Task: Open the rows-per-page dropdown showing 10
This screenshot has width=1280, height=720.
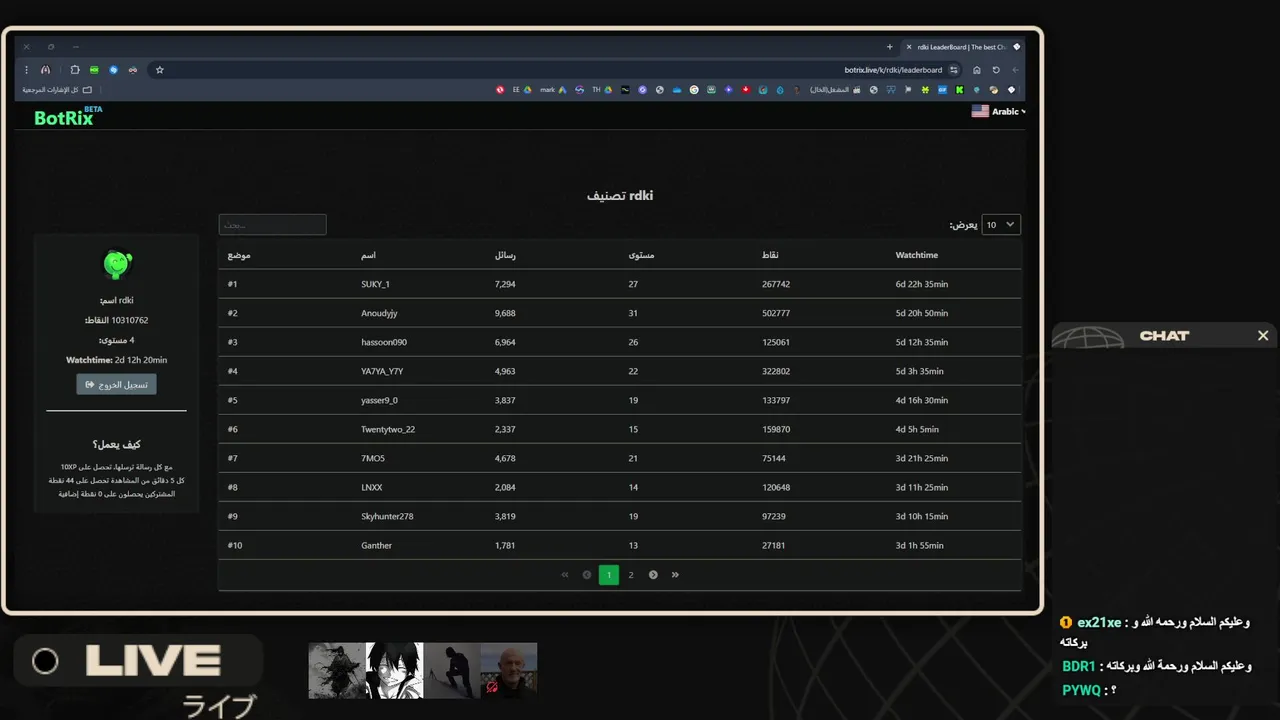Action: [1001, 225]
